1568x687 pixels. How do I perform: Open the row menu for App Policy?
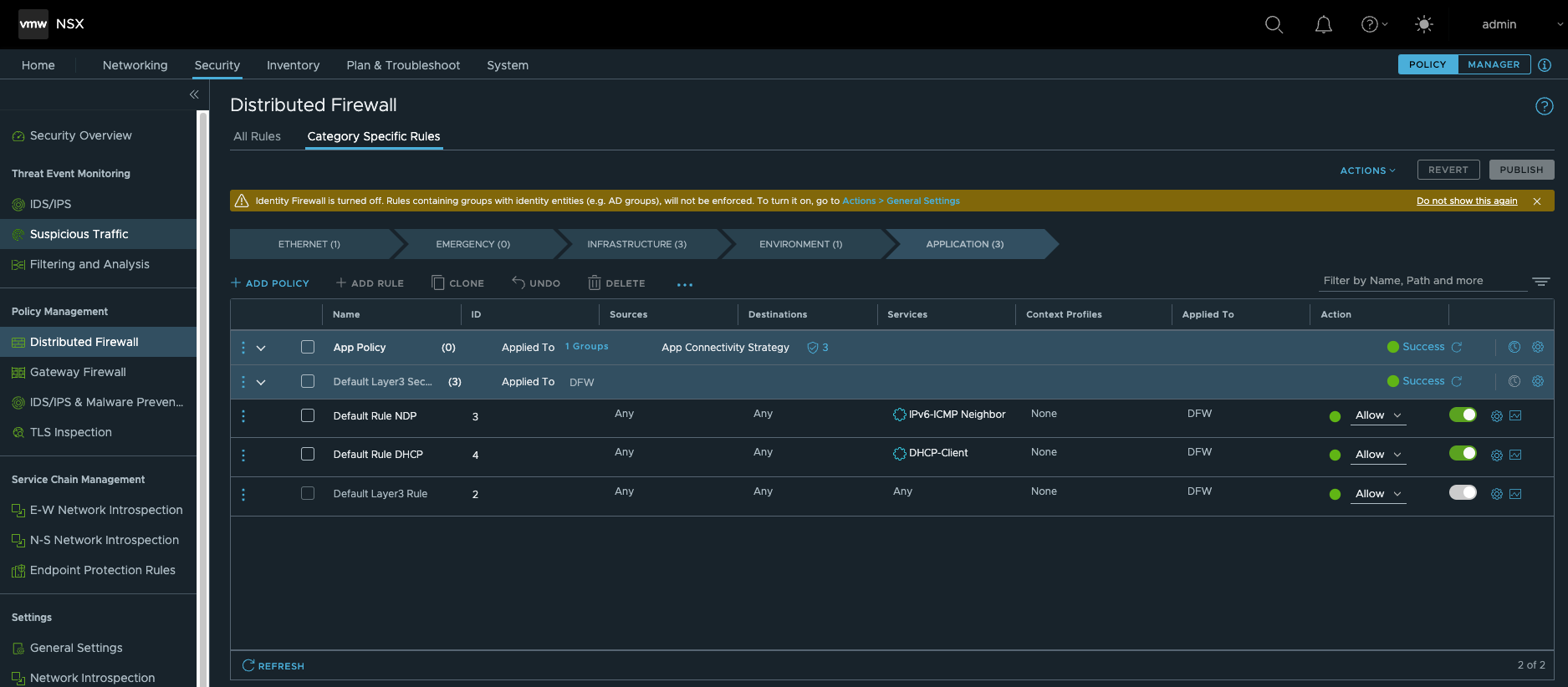pos(243,348)
